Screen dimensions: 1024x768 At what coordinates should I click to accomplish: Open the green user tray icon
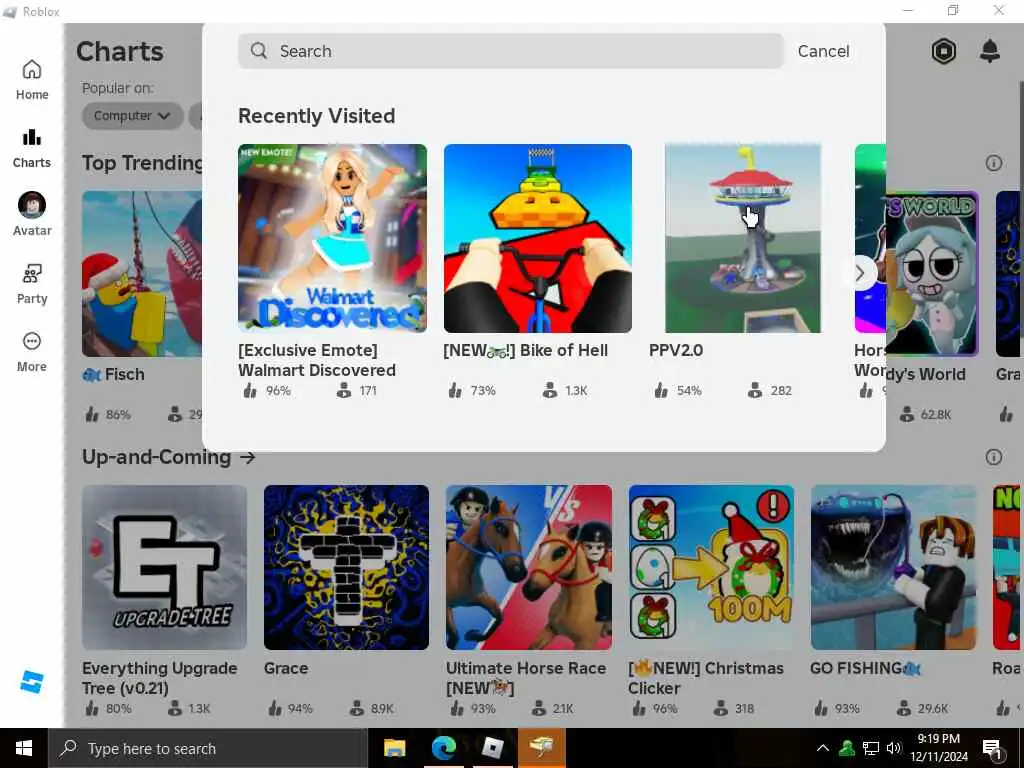847,748
